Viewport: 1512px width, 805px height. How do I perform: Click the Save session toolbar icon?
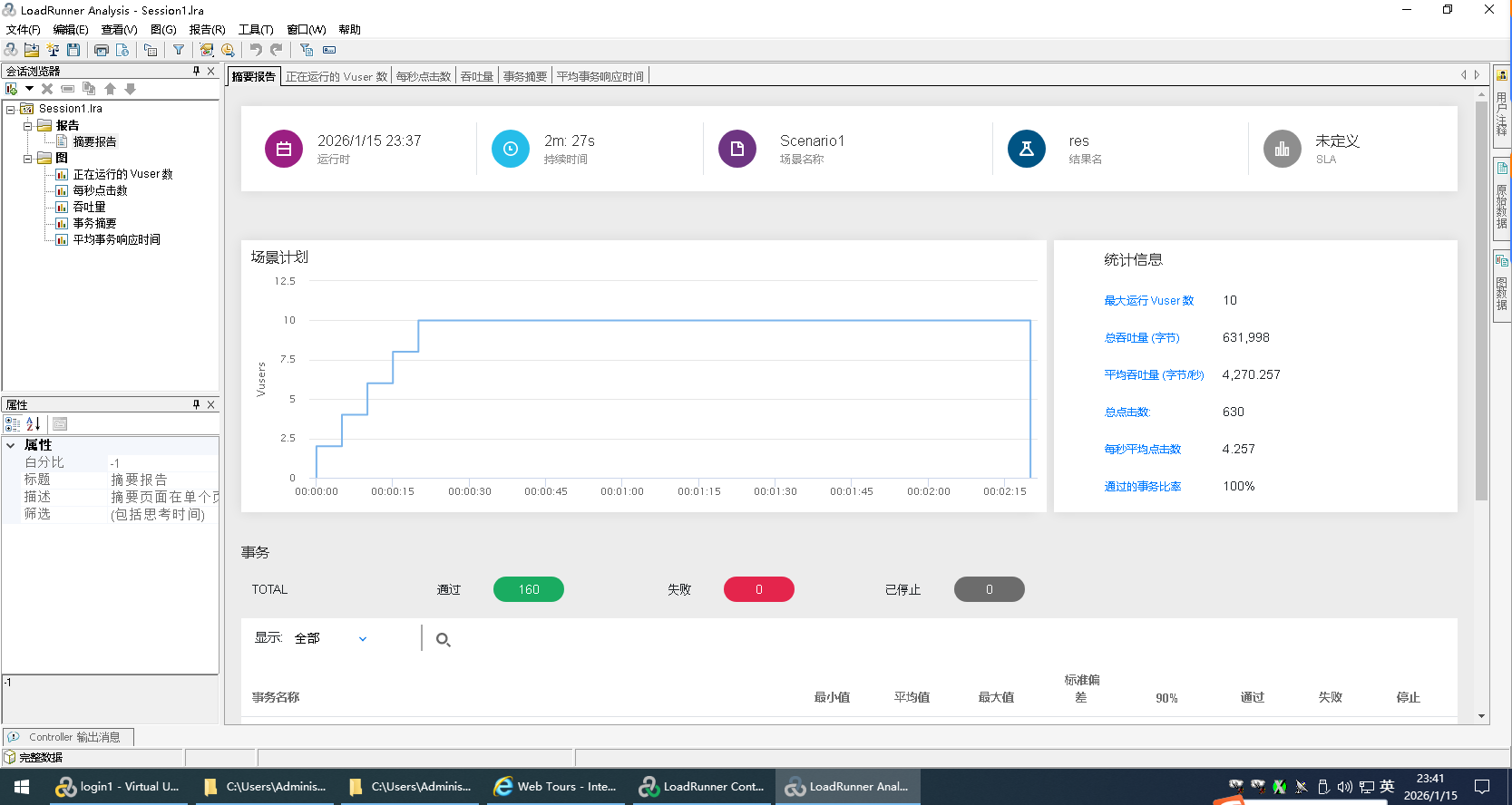point(73,50)
